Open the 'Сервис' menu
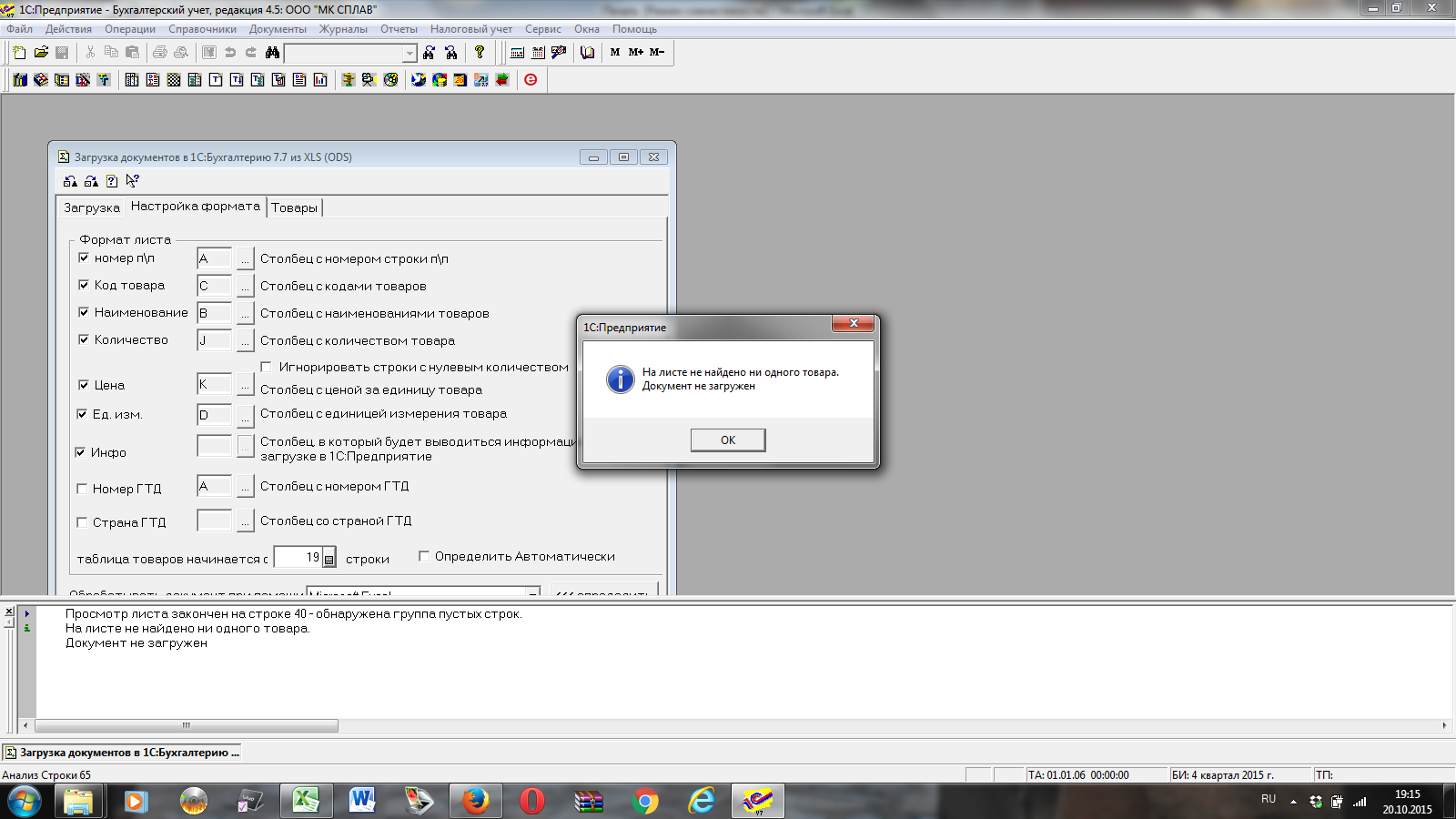The height and width of the screenshot is (819, 1456). 543,29
